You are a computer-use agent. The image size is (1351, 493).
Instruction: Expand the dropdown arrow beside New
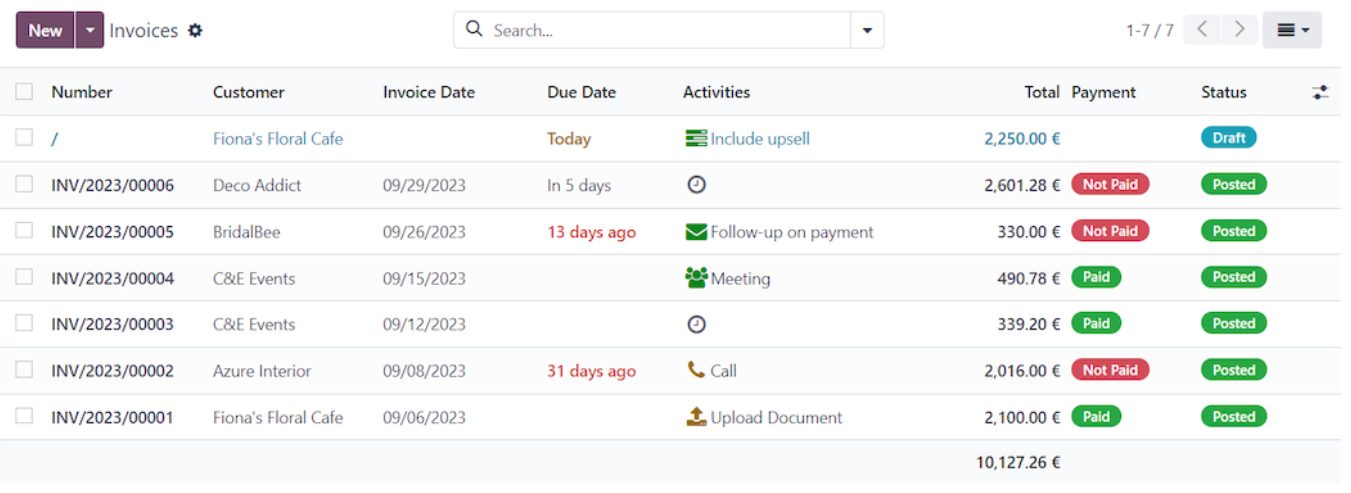pos(90,30)
